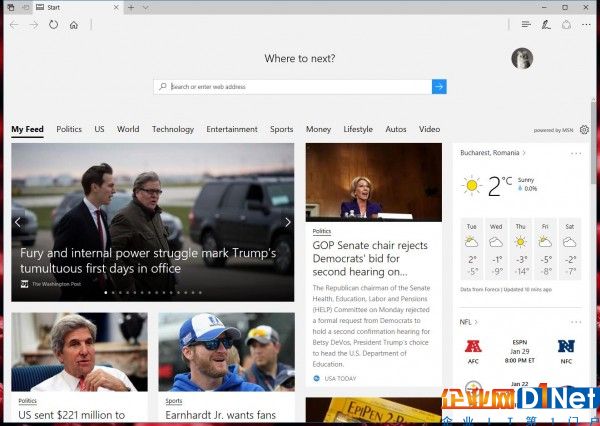600x426 pixels.
Task: Select the Tue forecast column
Action: point(471,249)
